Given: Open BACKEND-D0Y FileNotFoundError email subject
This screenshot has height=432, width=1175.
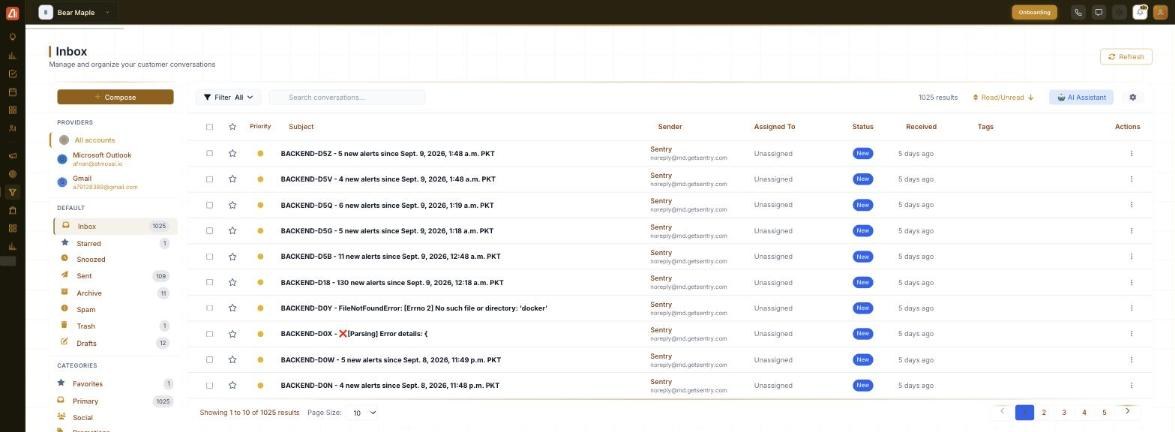Looking at the screenshot, I should [x=414, y=308].
